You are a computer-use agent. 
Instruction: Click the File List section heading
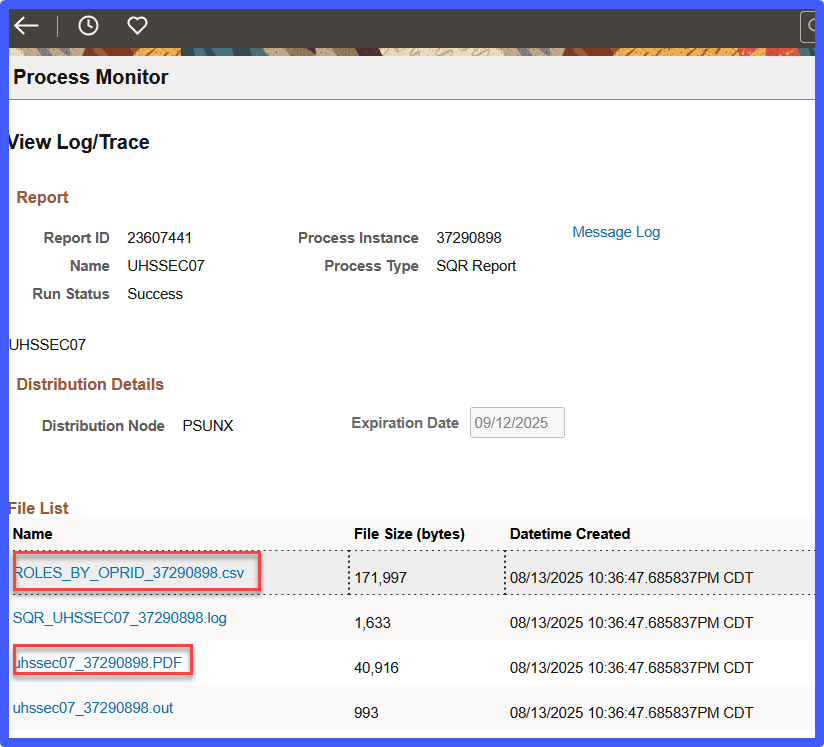[38, 508]
